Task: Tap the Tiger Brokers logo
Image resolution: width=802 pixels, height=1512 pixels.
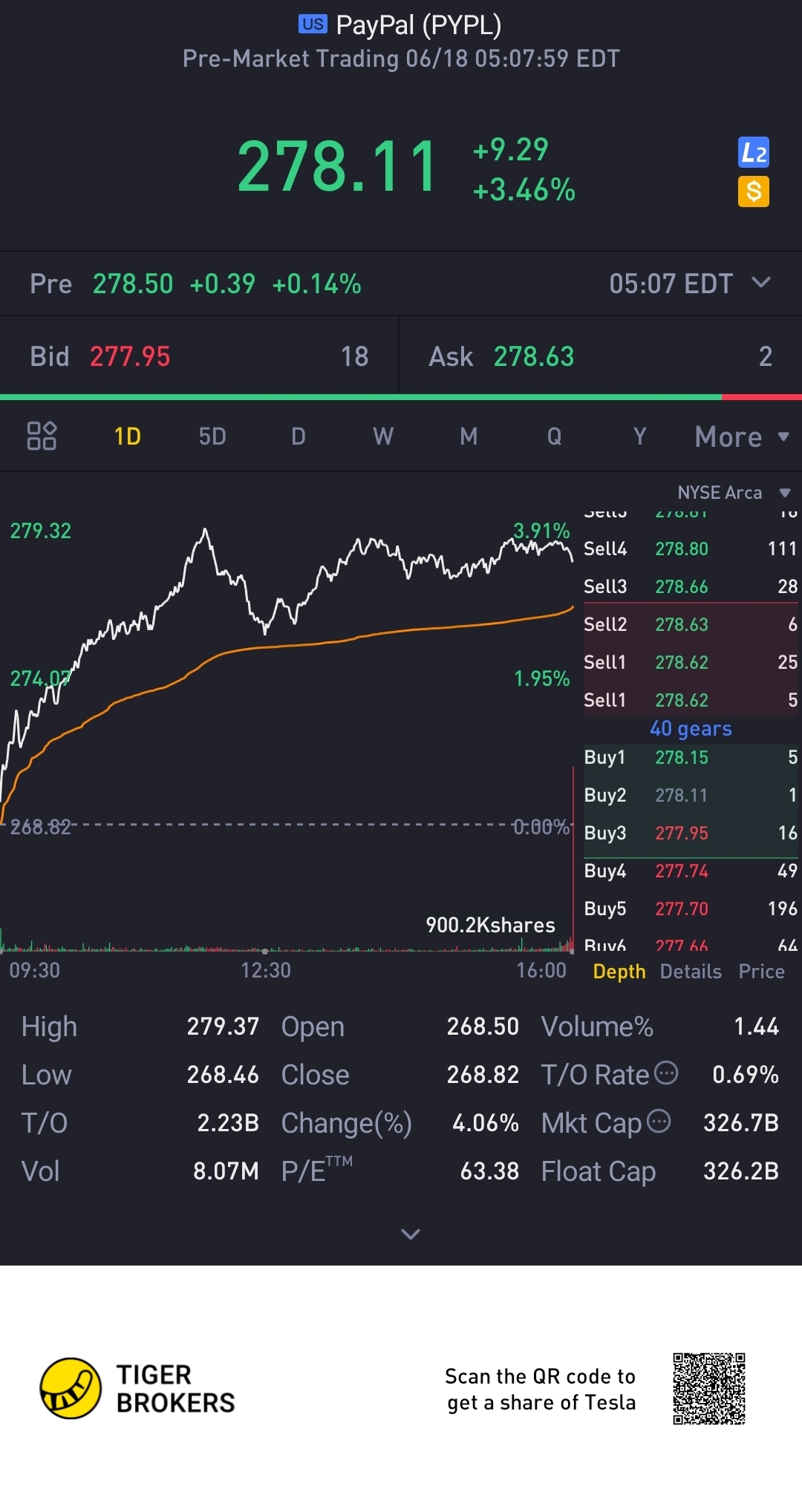Action: point(137,1389)
